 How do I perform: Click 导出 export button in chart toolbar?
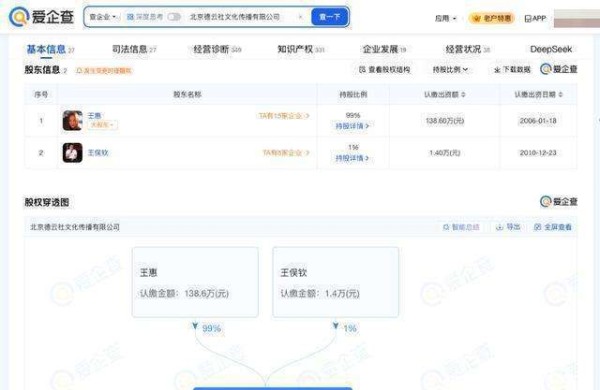pos(508,227)
